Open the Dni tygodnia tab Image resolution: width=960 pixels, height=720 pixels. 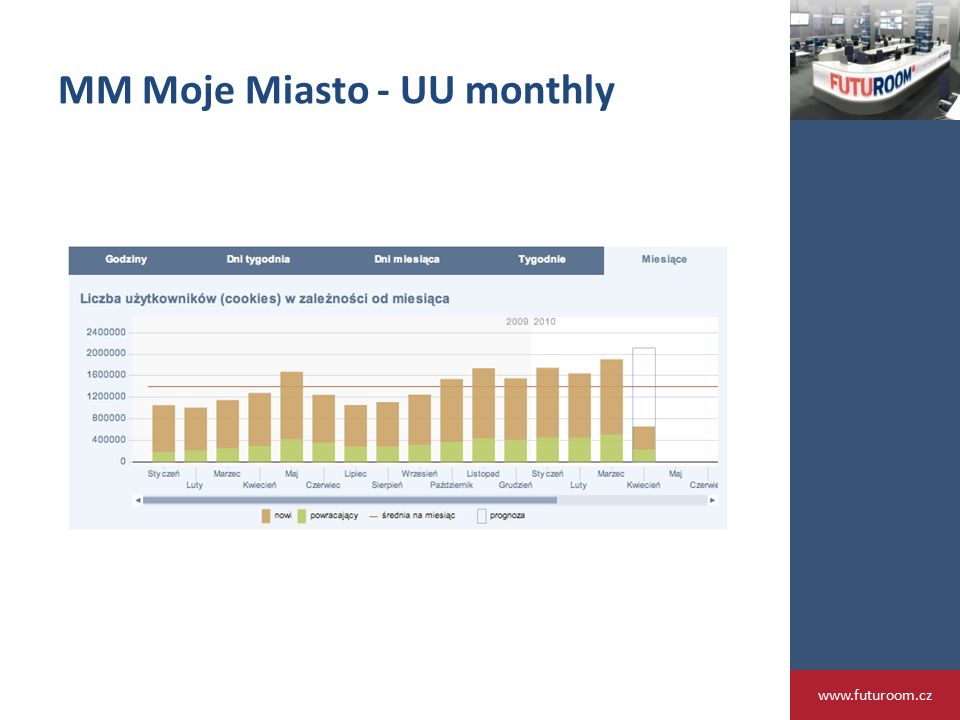coord(258,260)
